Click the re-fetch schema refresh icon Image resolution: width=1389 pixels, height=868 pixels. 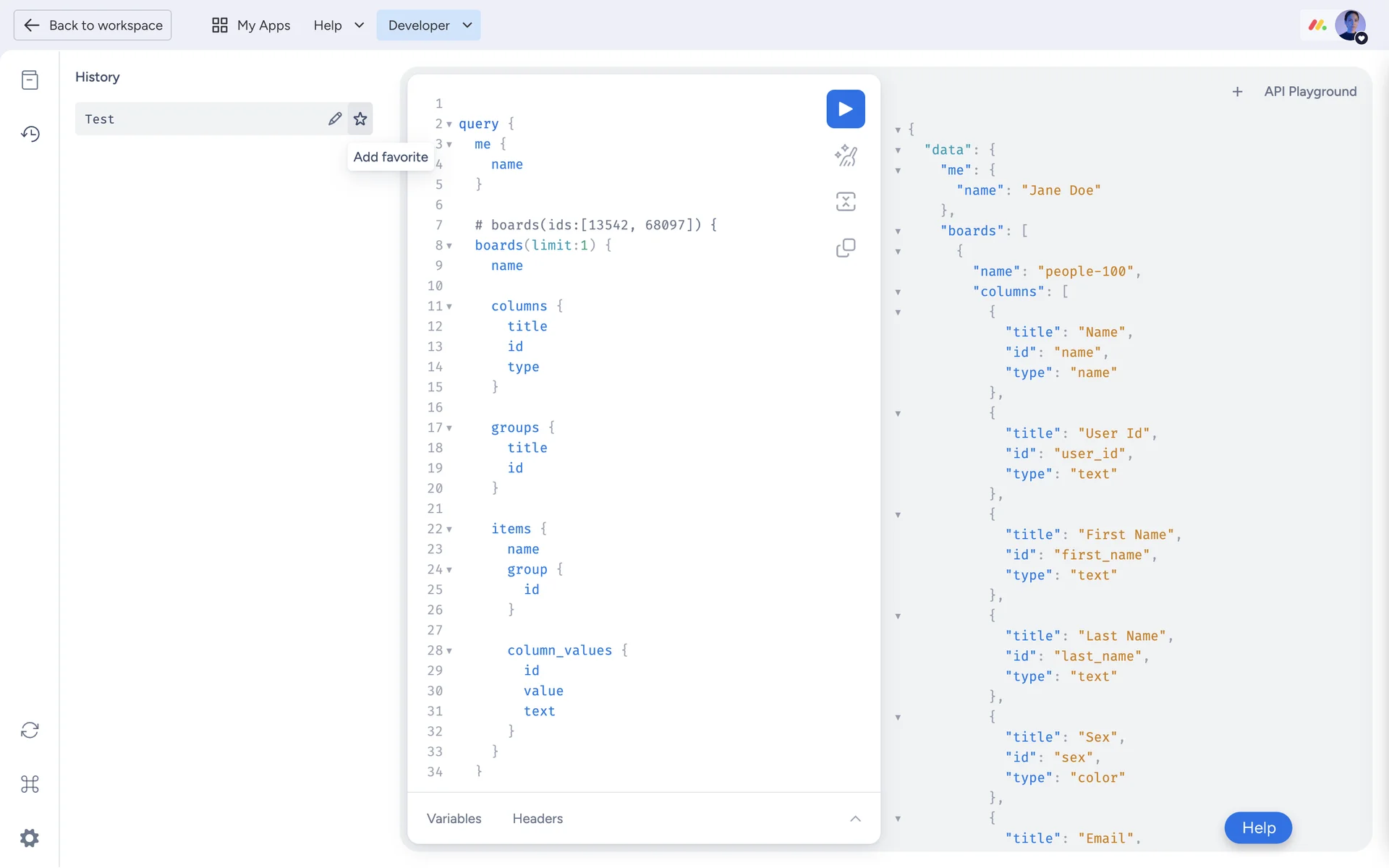pyautogui.click(x=30, y=730)
